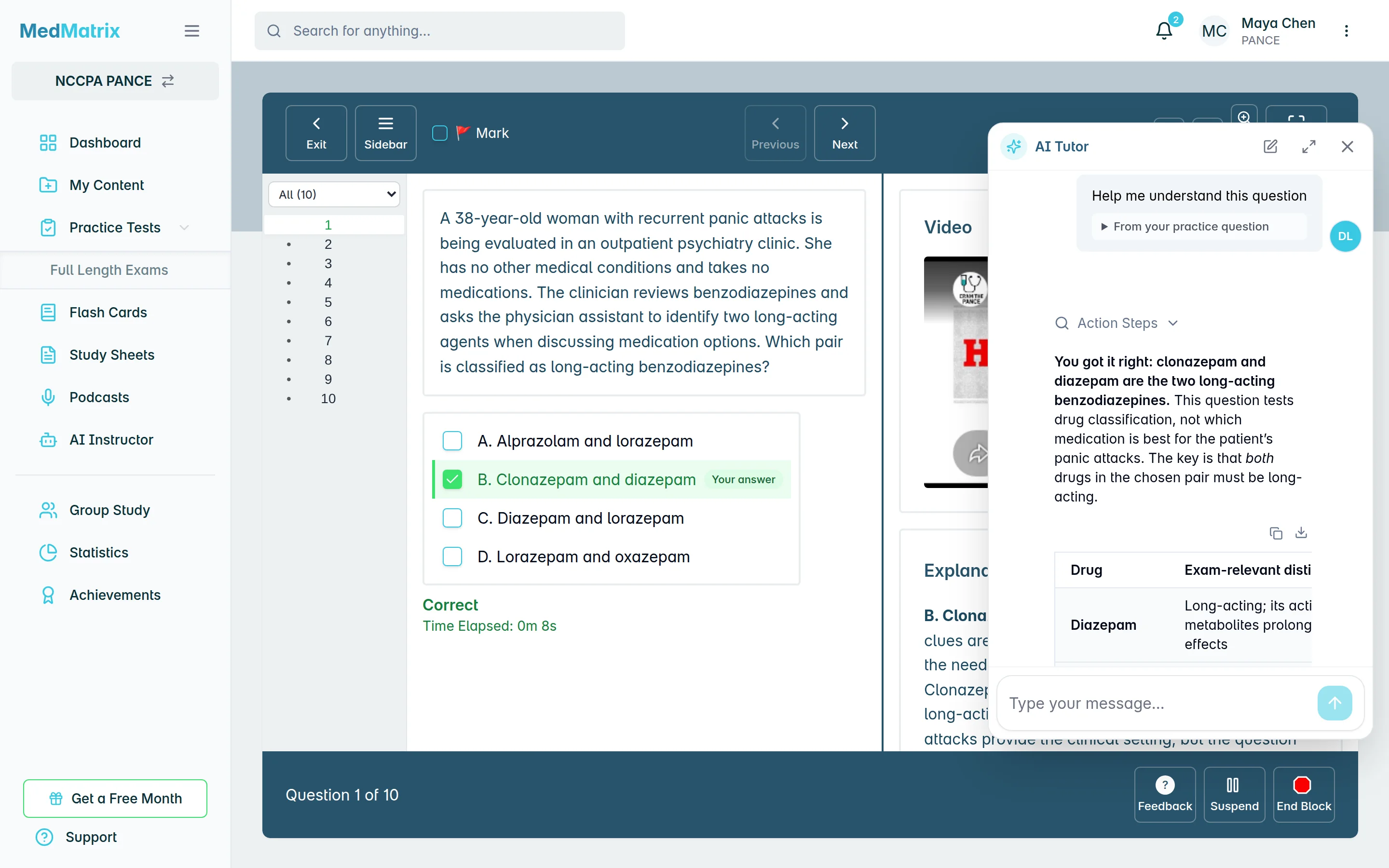
Task: Click the DL user avatar in chat
Action: 1345,236
